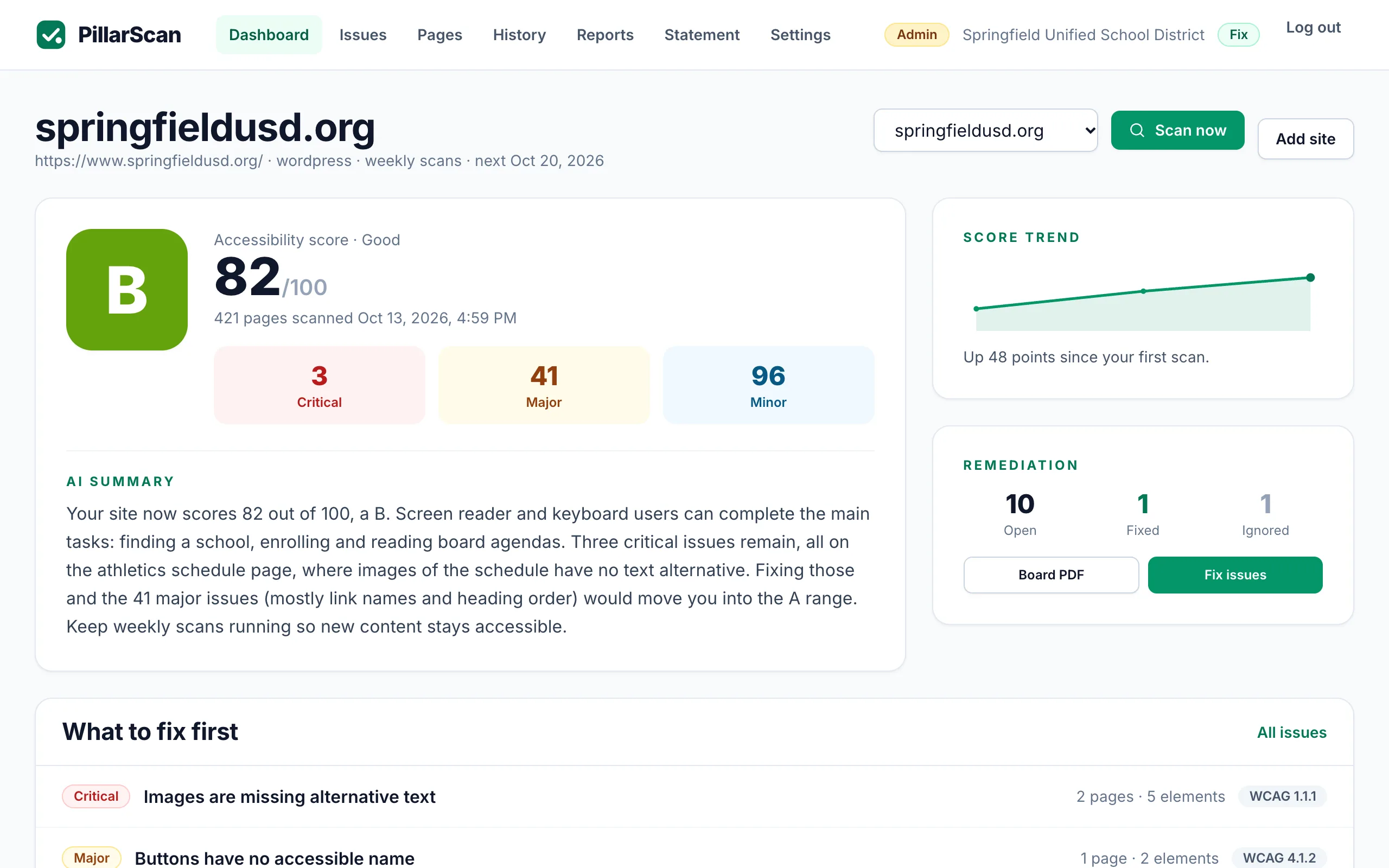The image size is (1389, 868).
Task: Click the springfieldusd.org page title
Action: coord(205,127)
